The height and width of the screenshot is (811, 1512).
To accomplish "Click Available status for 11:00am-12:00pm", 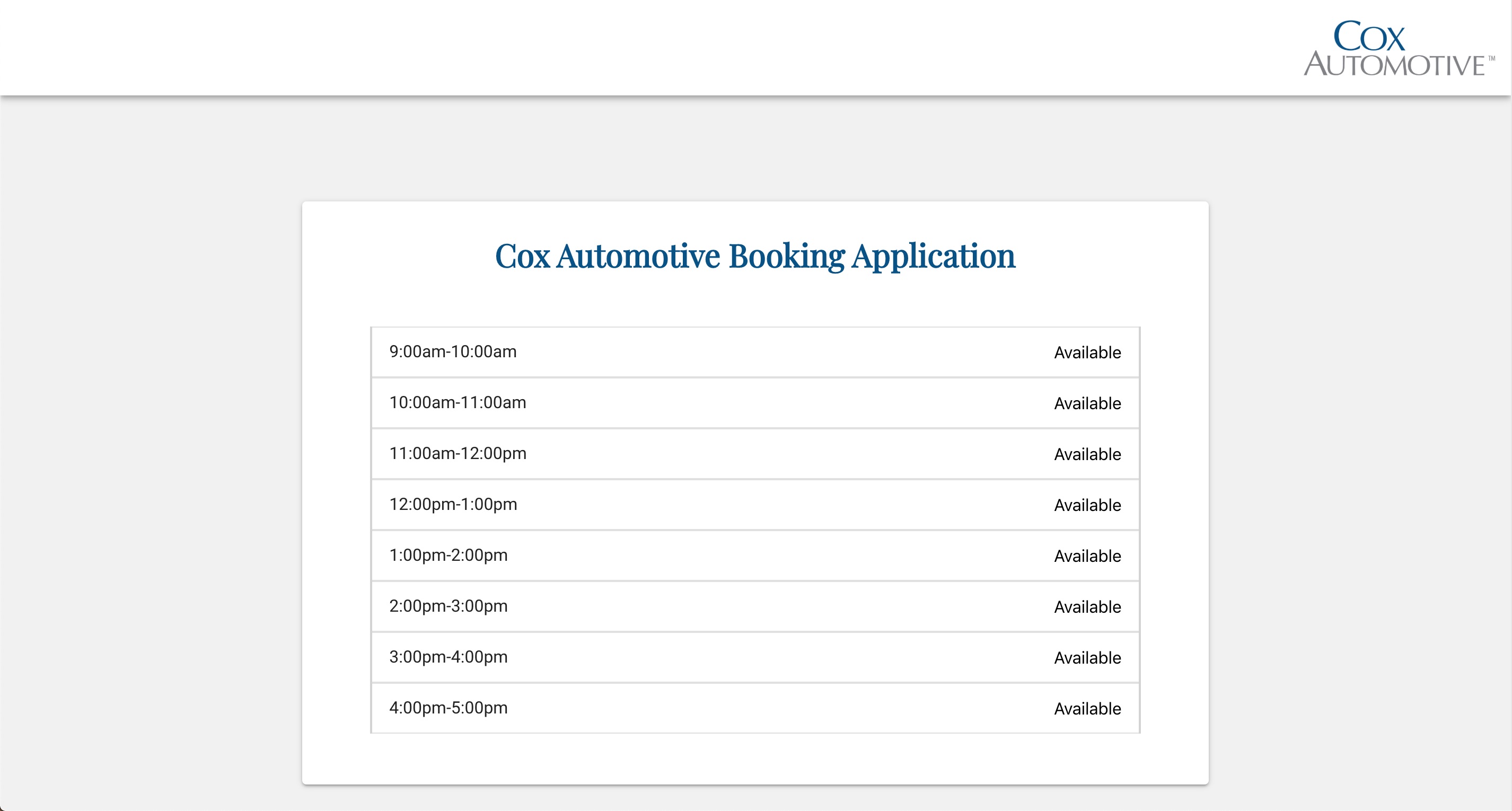I will point(1088,454).
